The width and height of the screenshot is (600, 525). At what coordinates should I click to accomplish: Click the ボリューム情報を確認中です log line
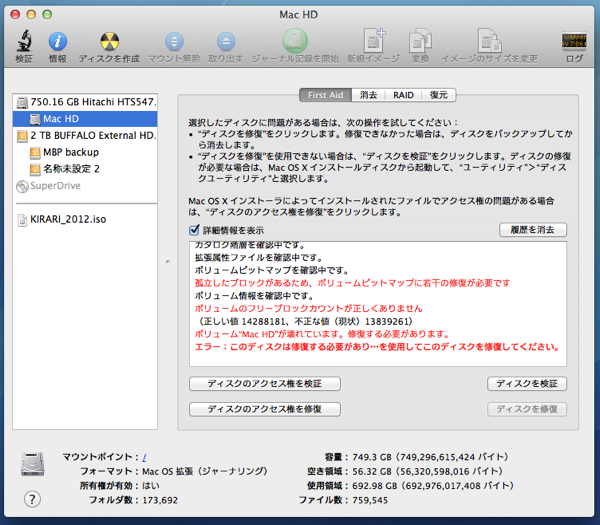pos(254,295)
